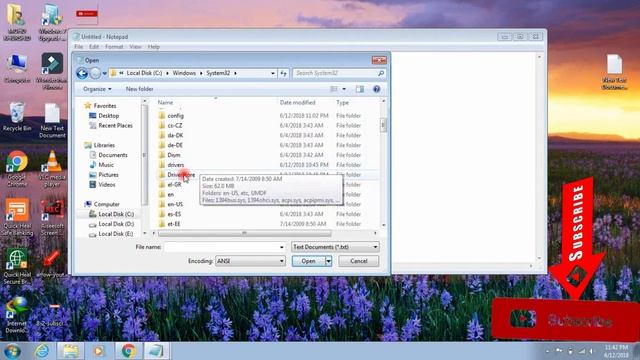Expand the Organize dropdown menu
The height and width of the screenshot is (360, 640).
click(x=97, y=89)
